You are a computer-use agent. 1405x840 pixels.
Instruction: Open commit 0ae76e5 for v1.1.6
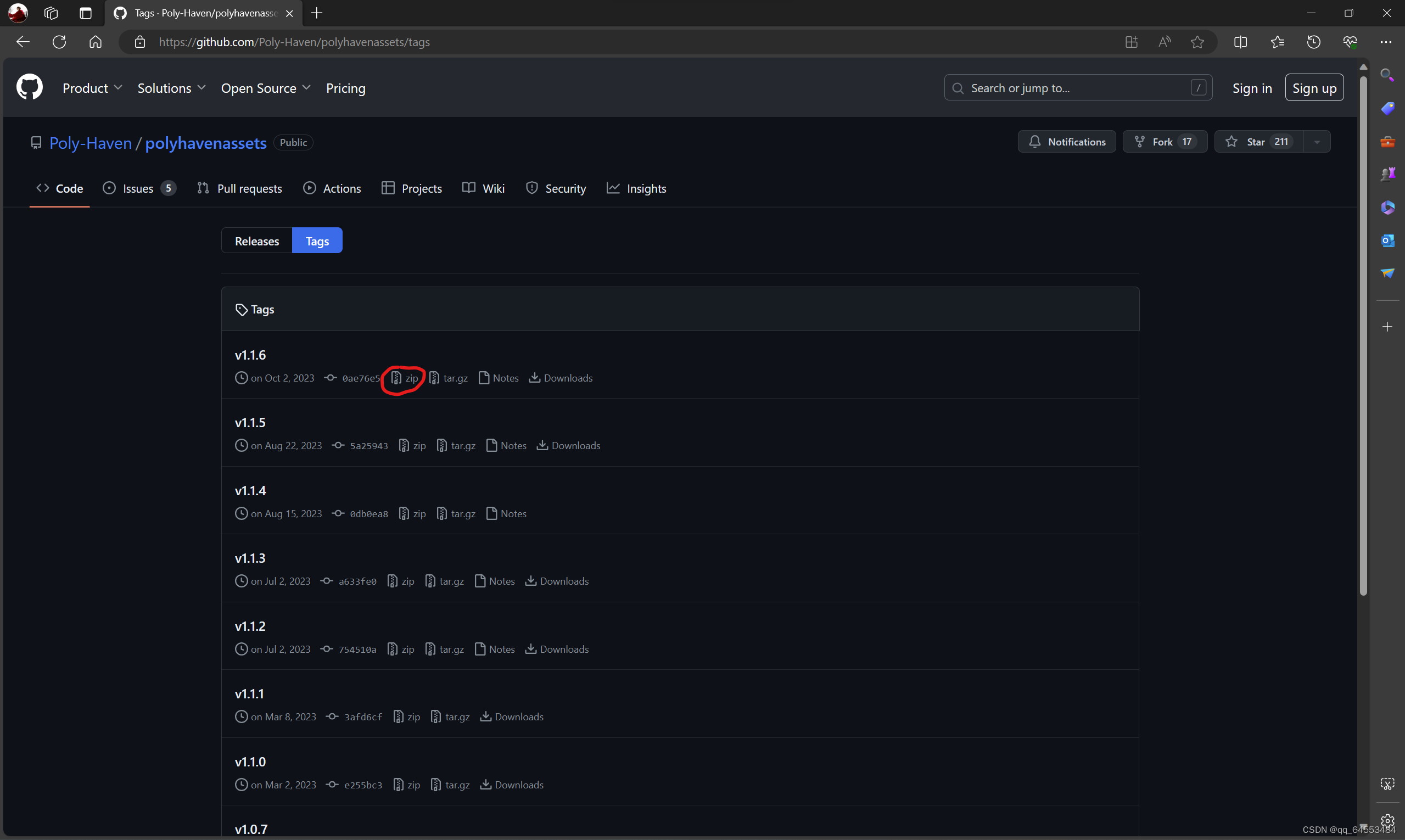361,378
